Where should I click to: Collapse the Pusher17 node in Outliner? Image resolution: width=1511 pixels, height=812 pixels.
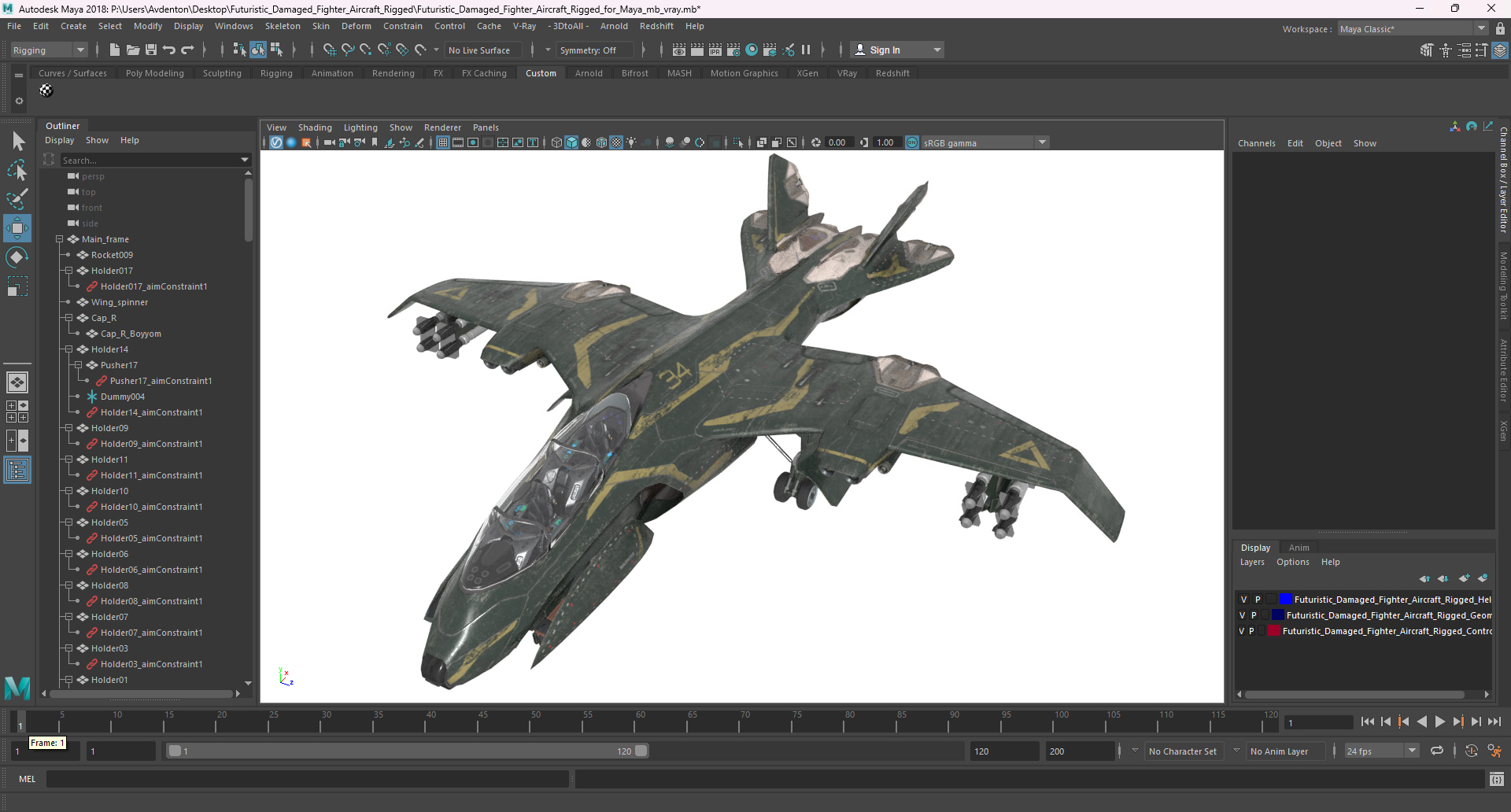[x=78, y=365]
